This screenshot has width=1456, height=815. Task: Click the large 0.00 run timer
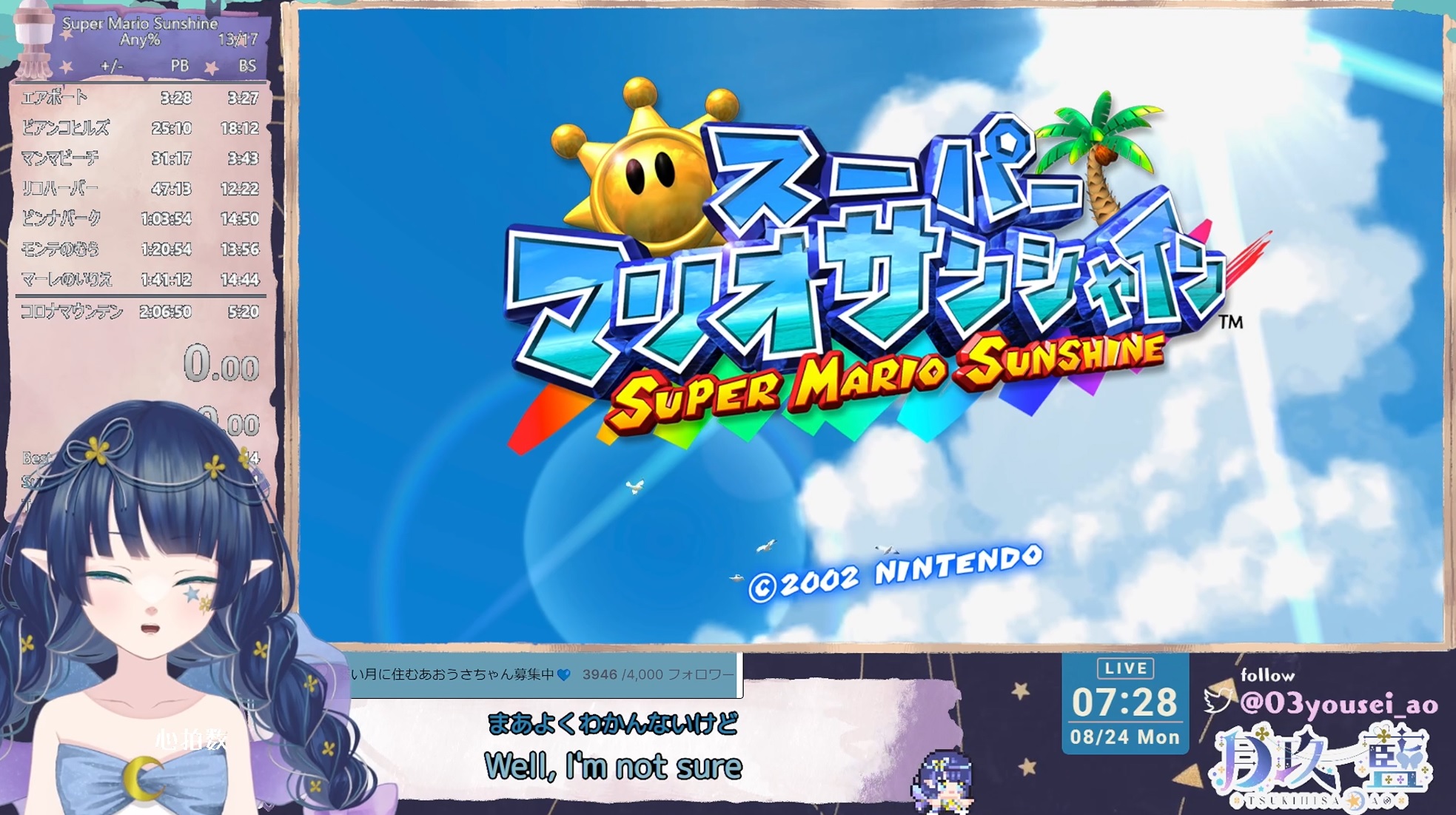pos(221,364)
